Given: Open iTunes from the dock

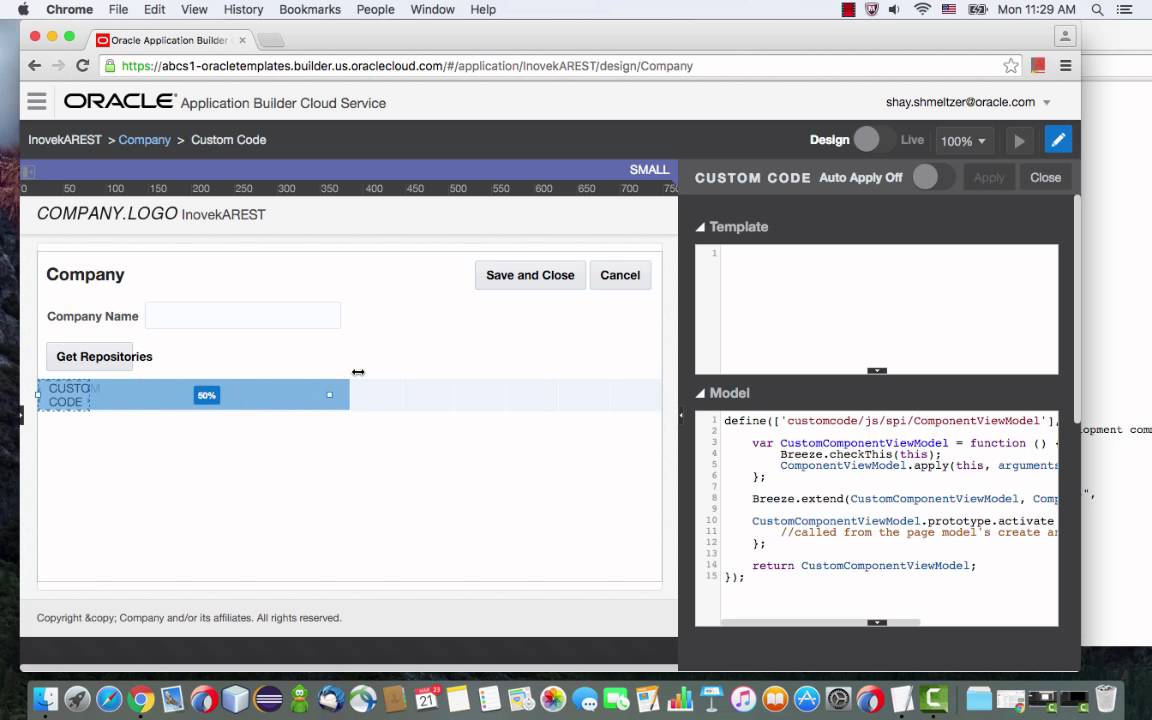Looking at the screenshot, I should coord(743,699).
